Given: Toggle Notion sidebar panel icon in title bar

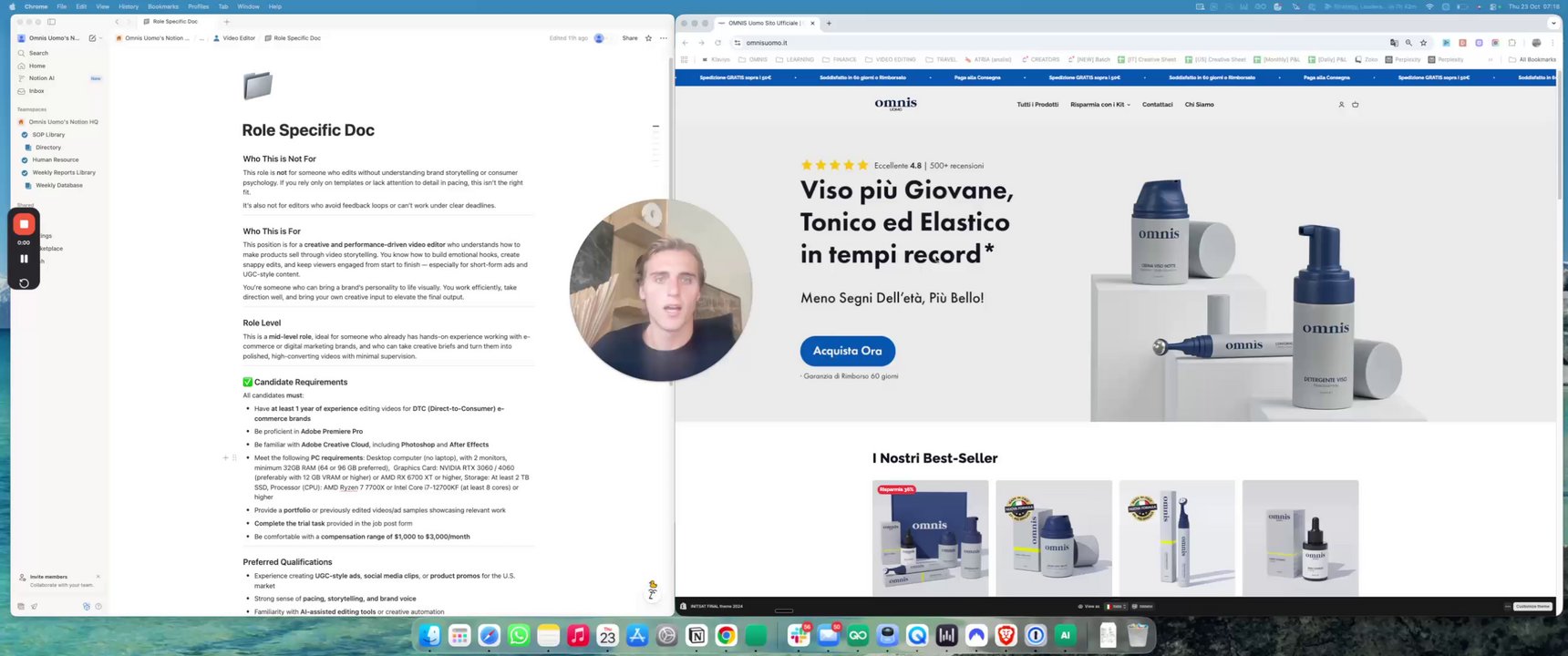Looking at the screenshot, I should [x=51, y=21].
